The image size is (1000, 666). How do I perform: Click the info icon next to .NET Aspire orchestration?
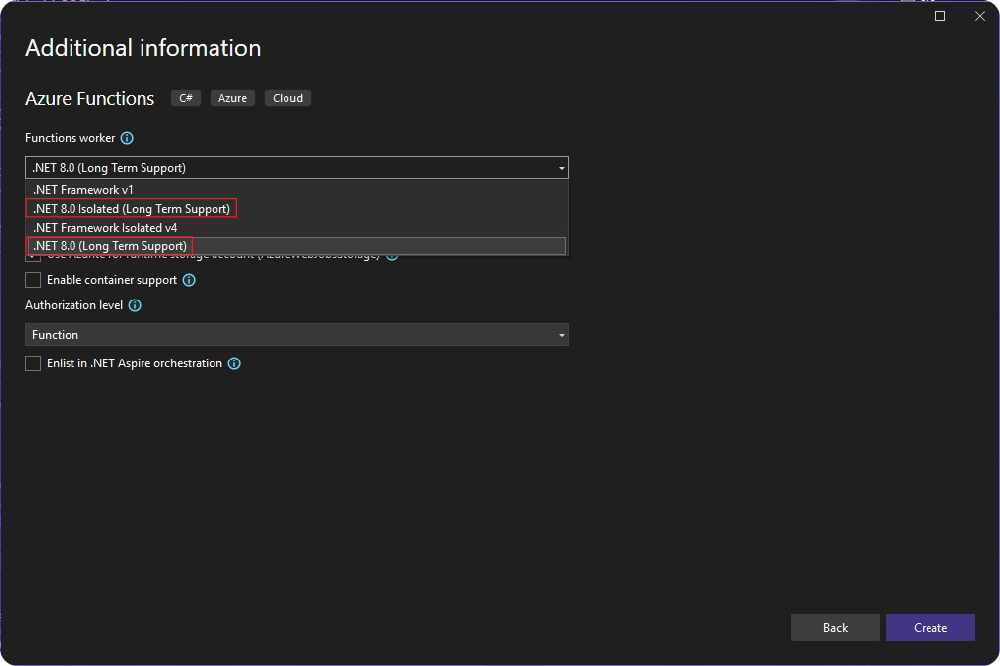234,363
